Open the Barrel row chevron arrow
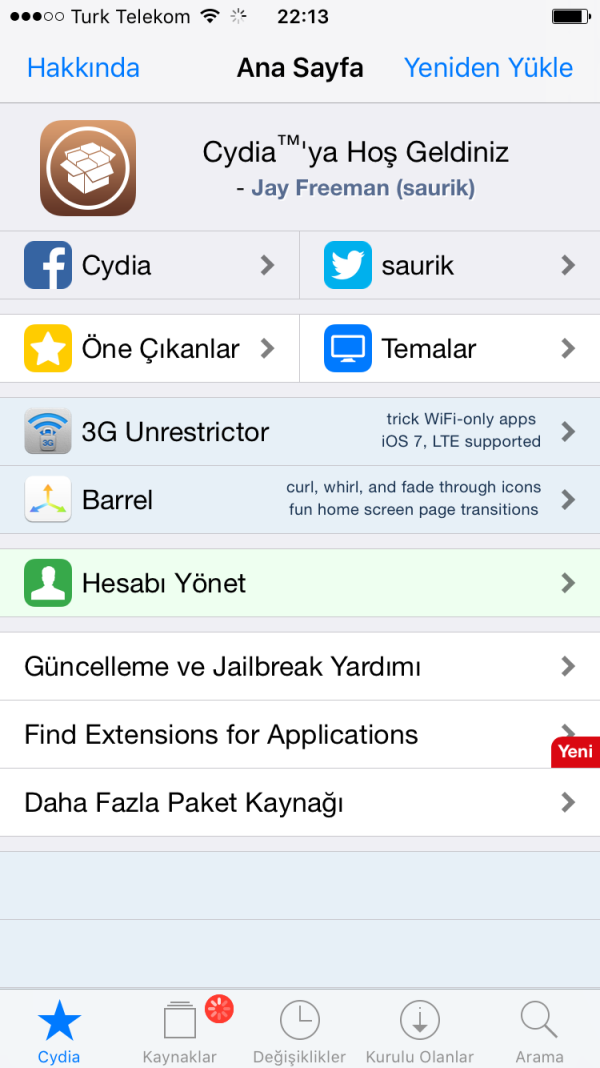Screen dimensions: 600x1068 tap(568, 499)
